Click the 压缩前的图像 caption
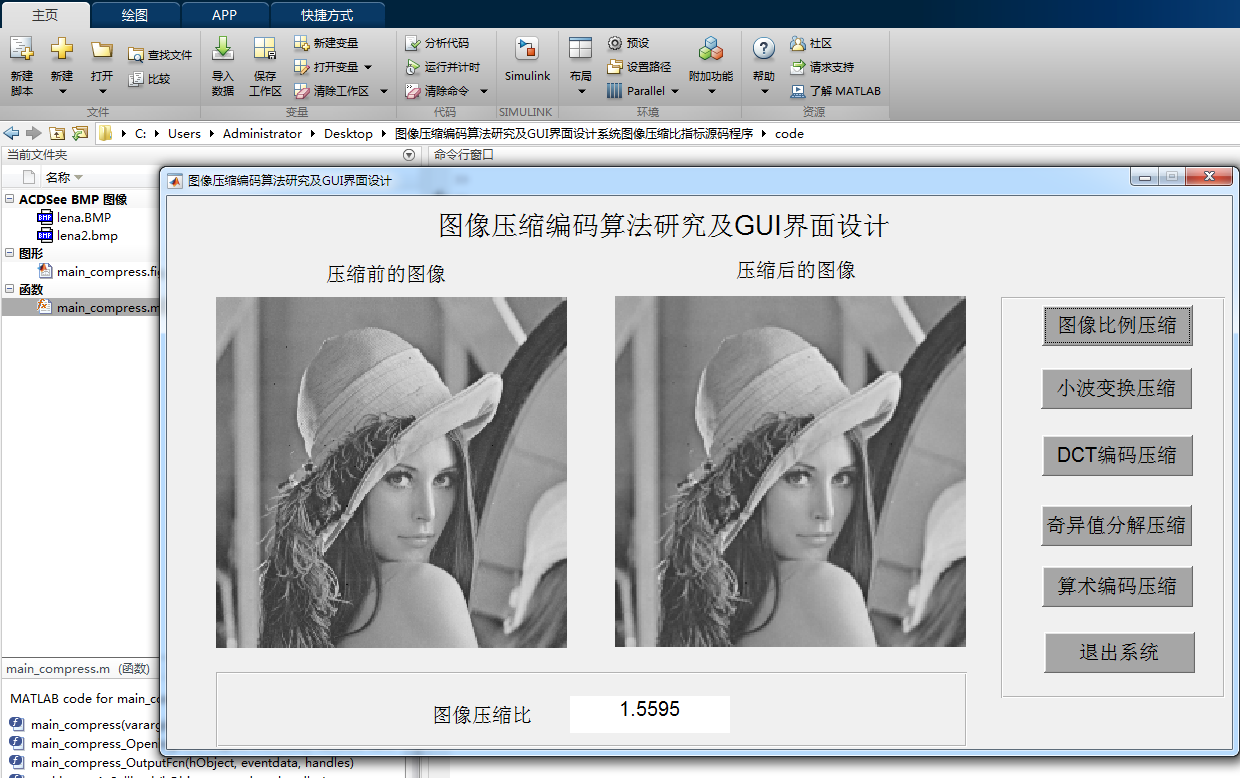This screenshot has height=778, width=1240. pyautogui.click(x=386, y=274)
